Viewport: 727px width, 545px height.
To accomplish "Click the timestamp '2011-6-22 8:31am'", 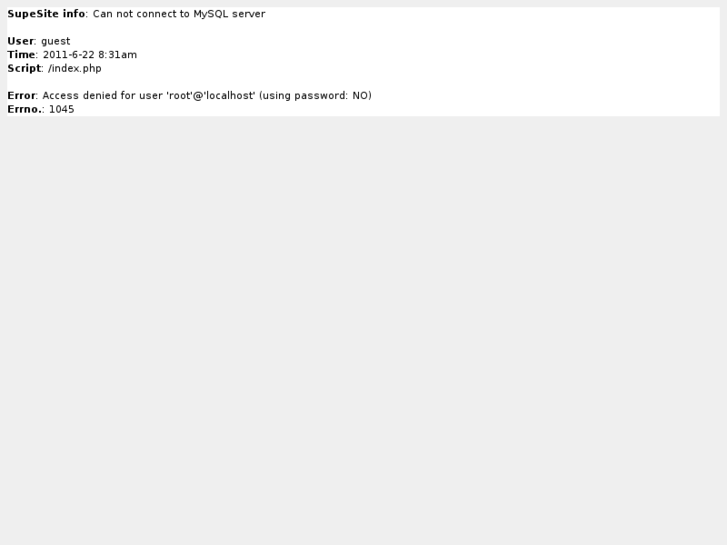I will pos(90,55).
